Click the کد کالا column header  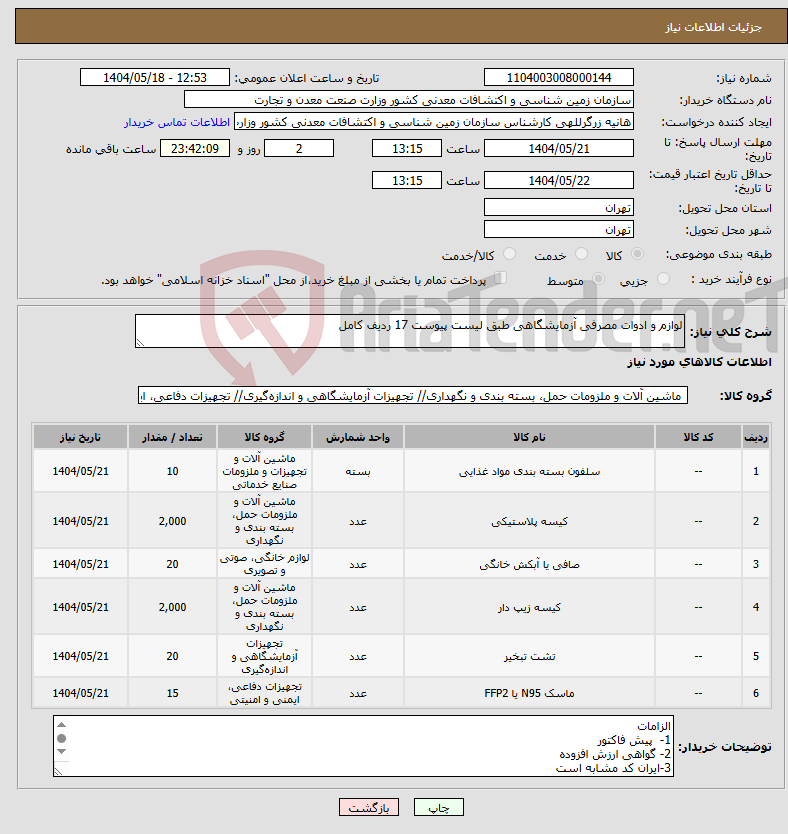pyautogui.click(x=699, y=437)
